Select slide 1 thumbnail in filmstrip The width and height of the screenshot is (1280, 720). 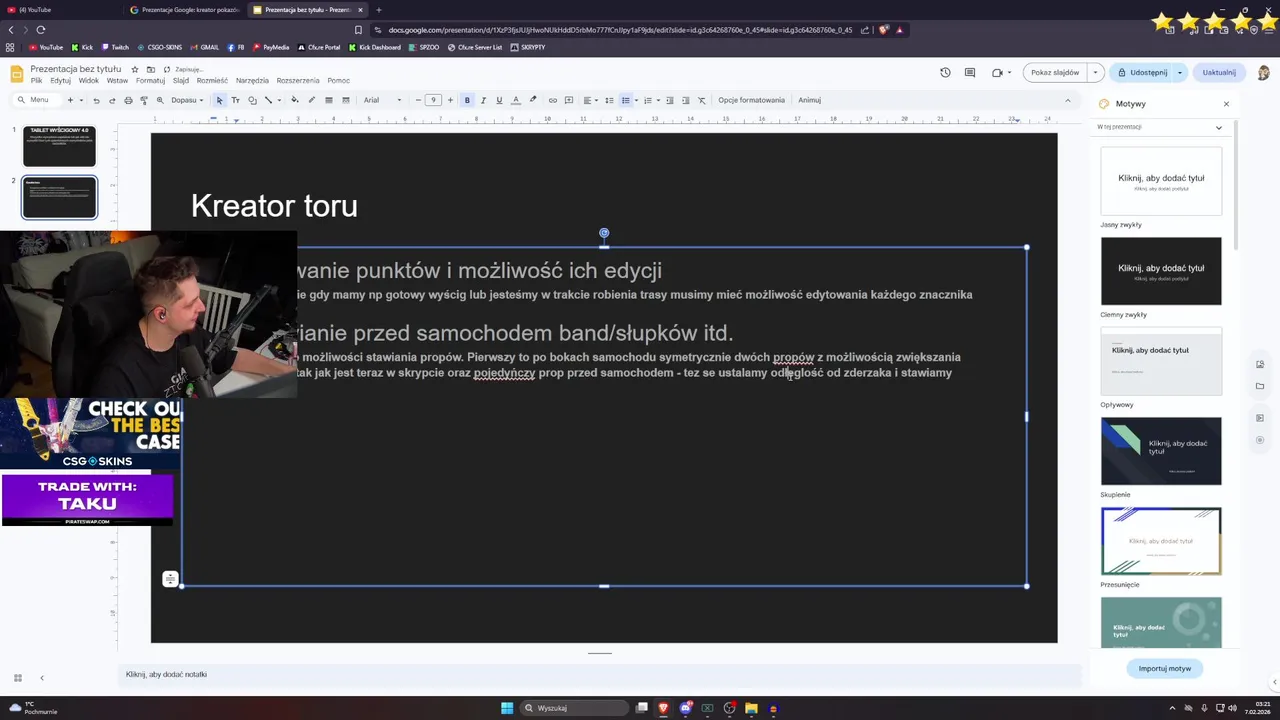pyautogui.click(x=59, y=147)
